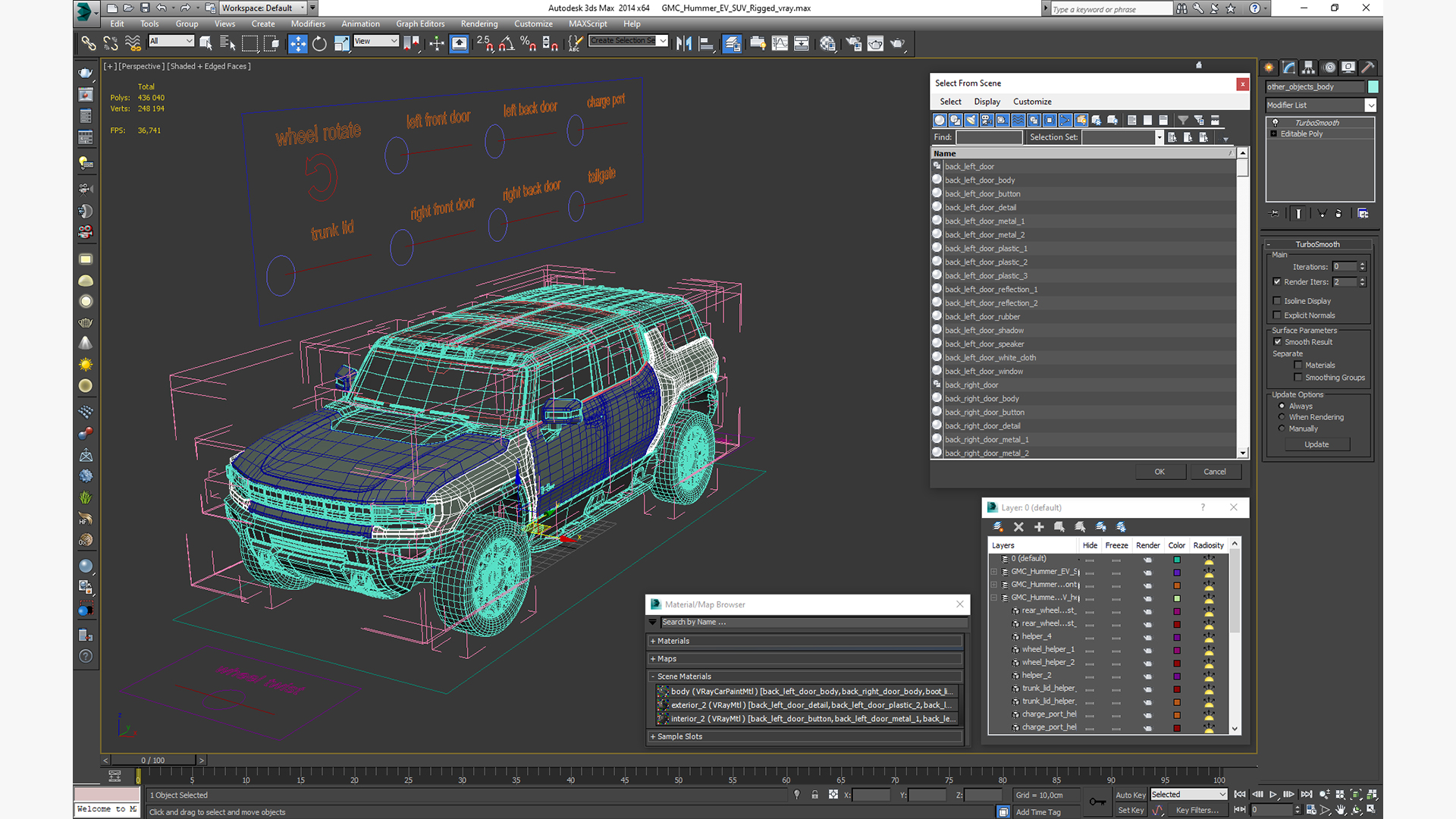Open the Graph Editors menu

coord(420,24)
